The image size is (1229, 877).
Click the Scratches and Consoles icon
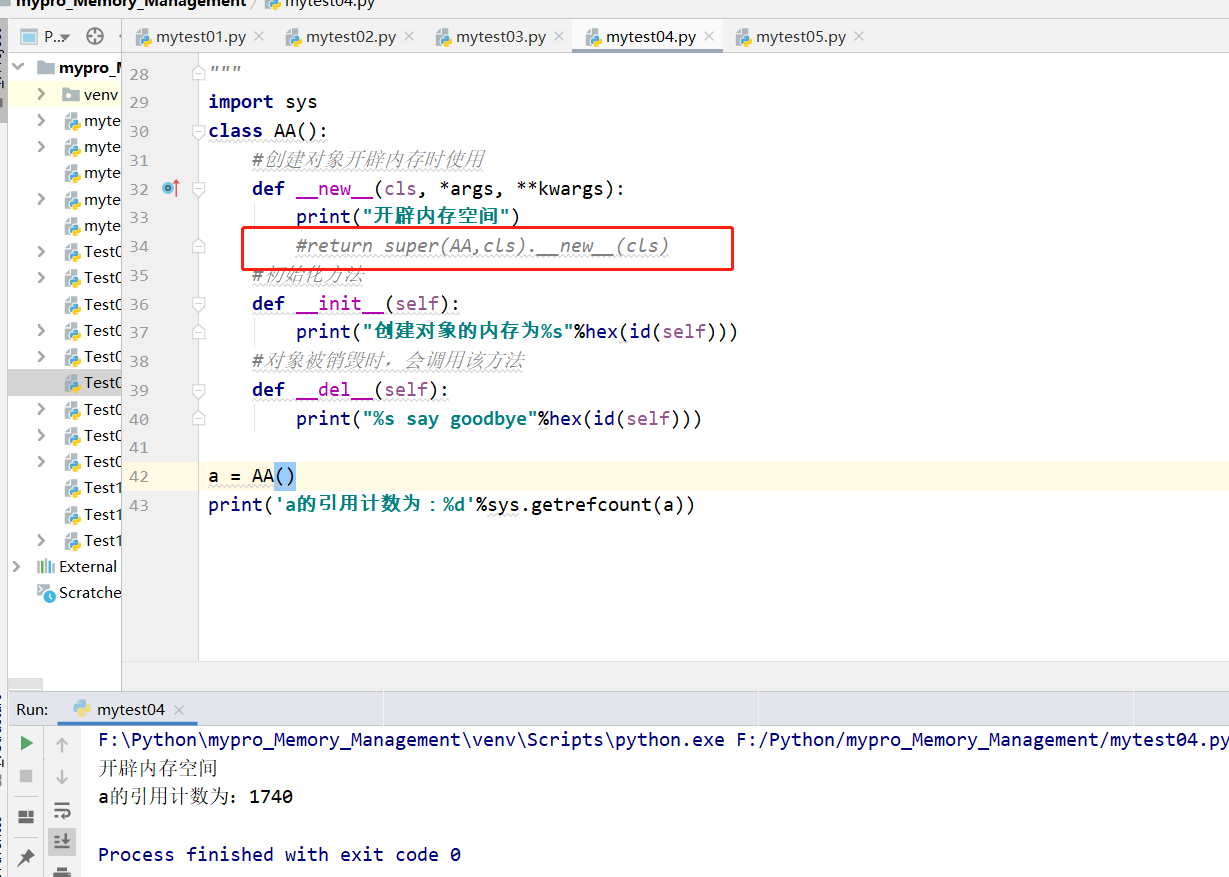point(45,592)
